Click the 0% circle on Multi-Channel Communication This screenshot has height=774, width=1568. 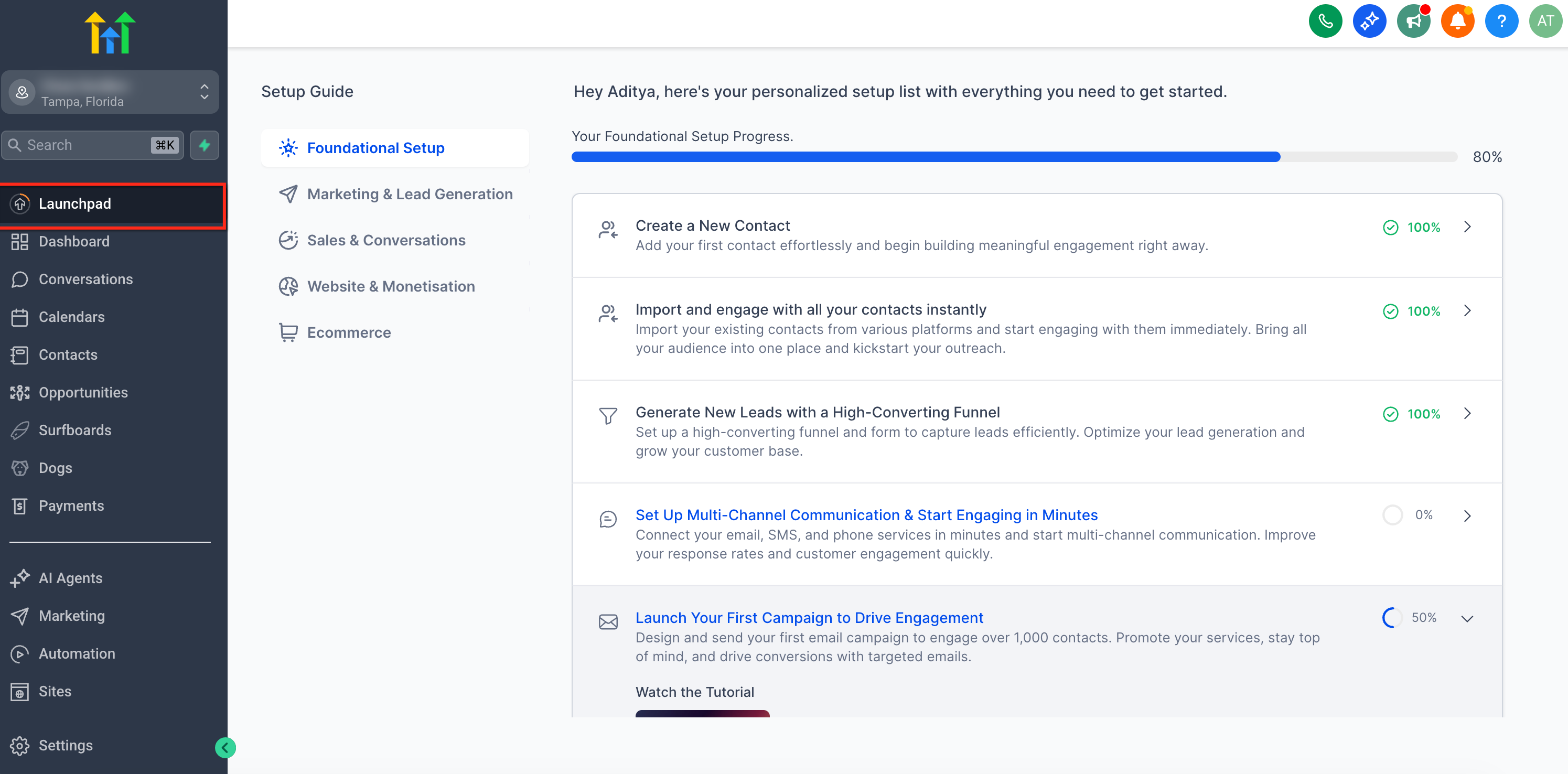pyautogui.click(x=1392, y=515)
